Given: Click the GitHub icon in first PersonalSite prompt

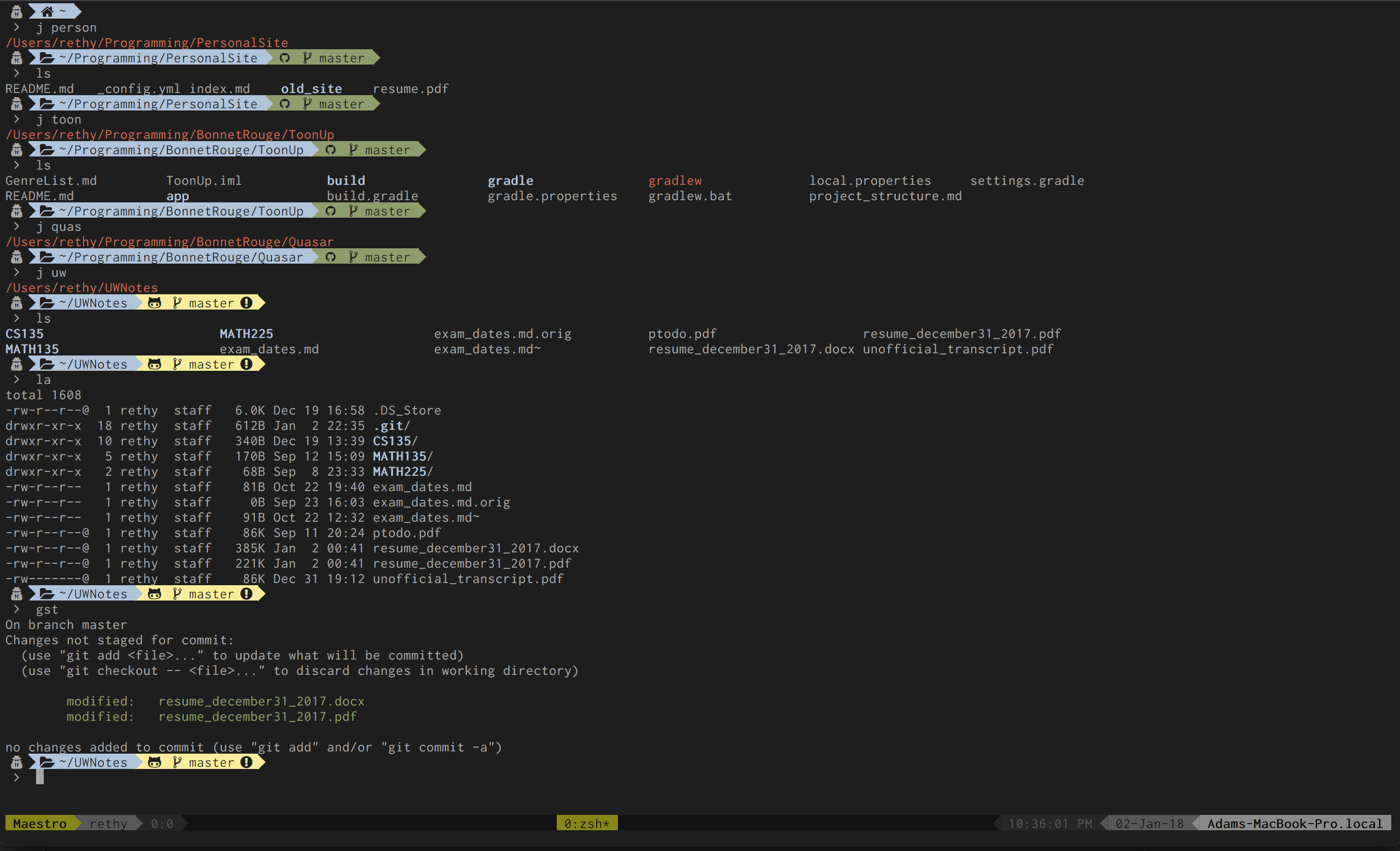Looking at the screenshot, I should coord(285,57).
